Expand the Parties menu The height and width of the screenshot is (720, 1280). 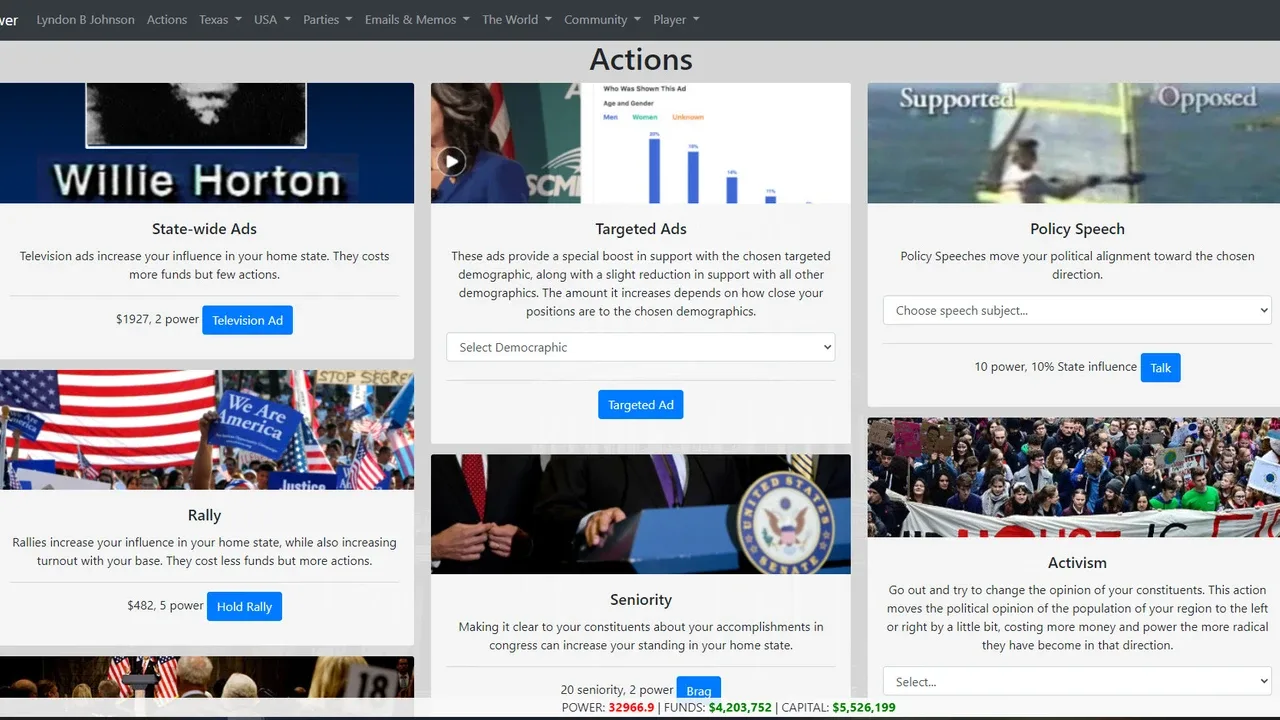point(328,19)
